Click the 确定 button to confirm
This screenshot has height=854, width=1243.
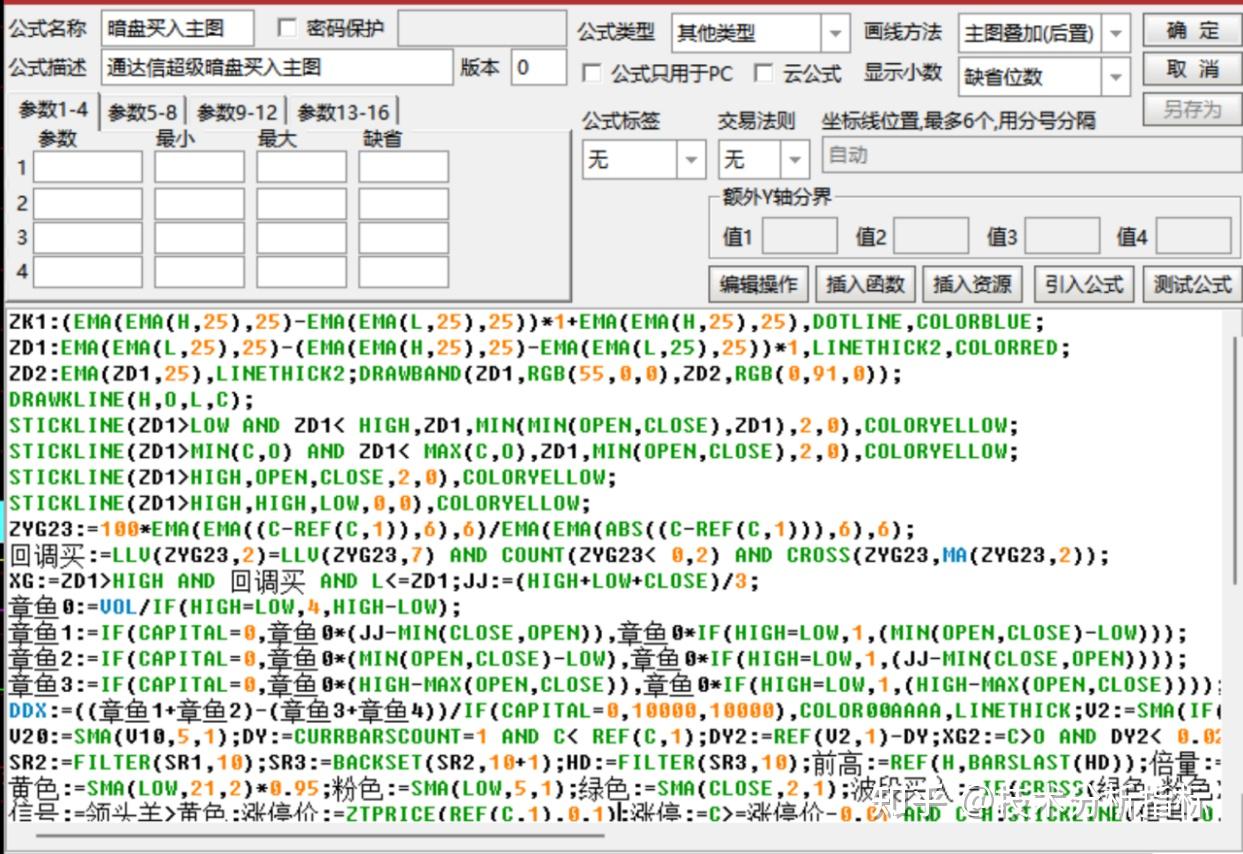tap(1191, 28)
